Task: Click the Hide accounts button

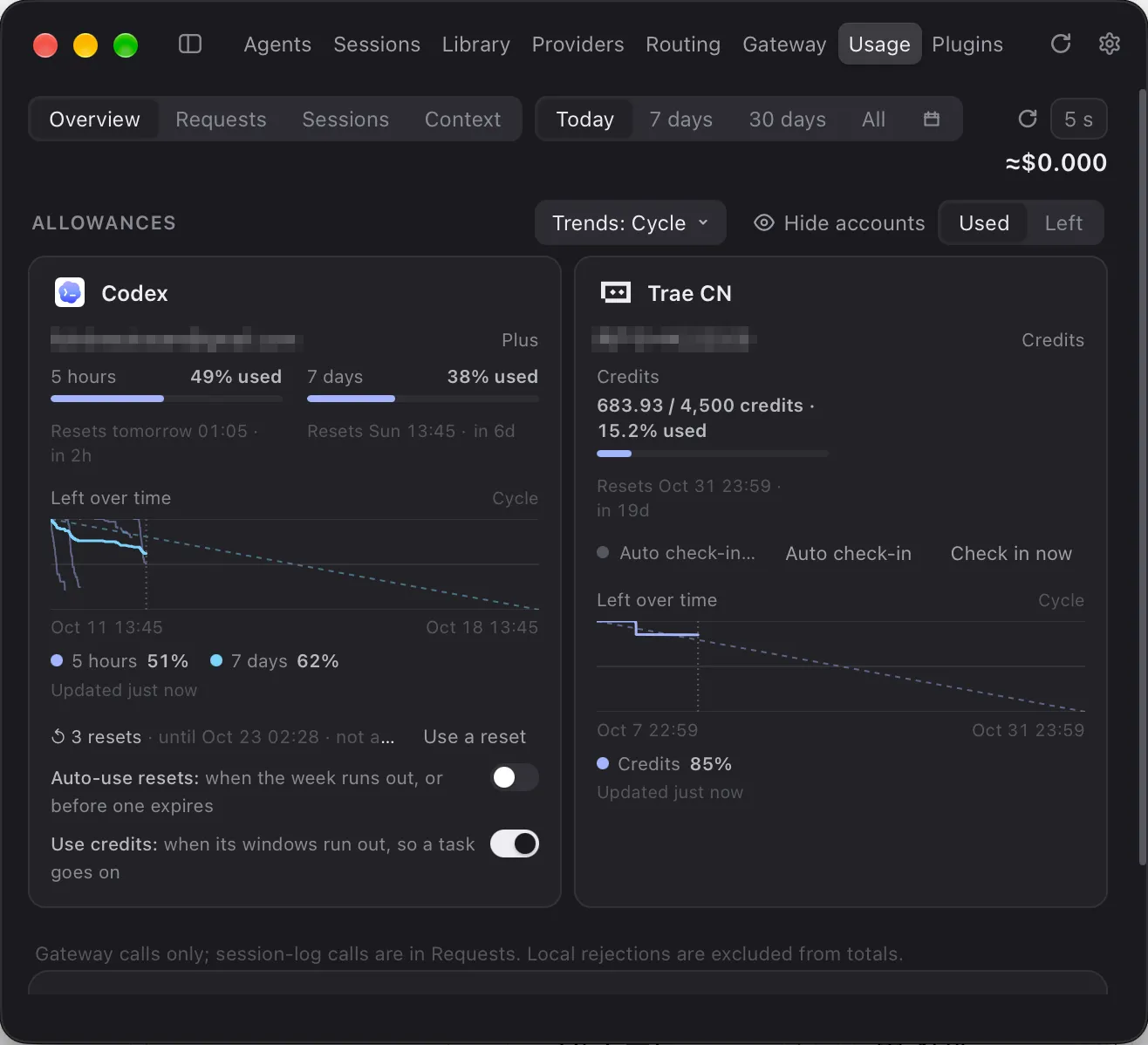Action: [839, 223]
